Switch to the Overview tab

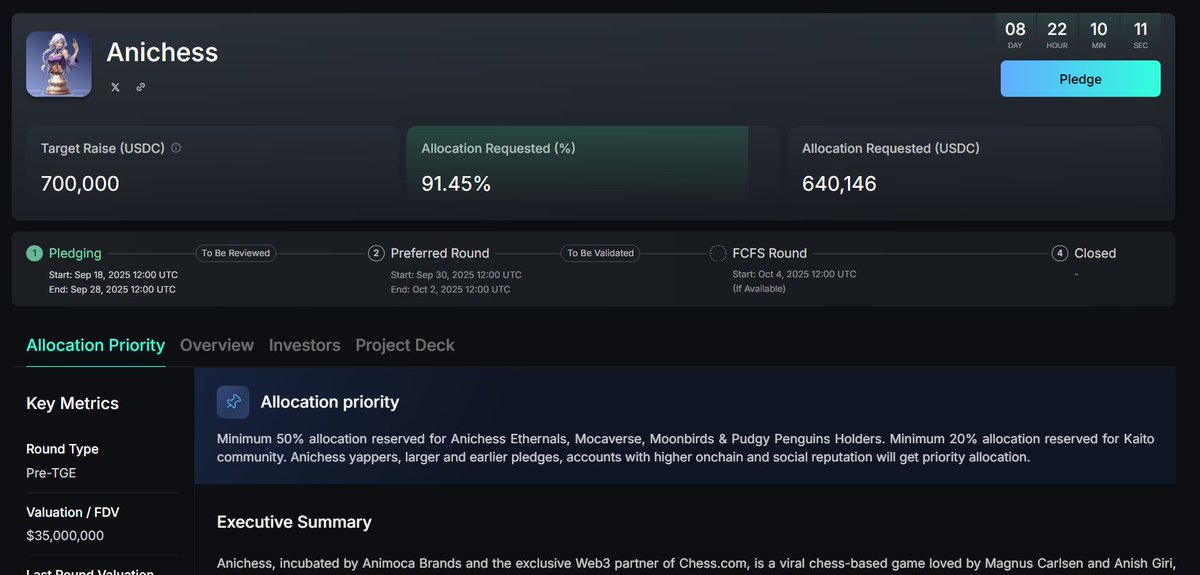point(217,345)
